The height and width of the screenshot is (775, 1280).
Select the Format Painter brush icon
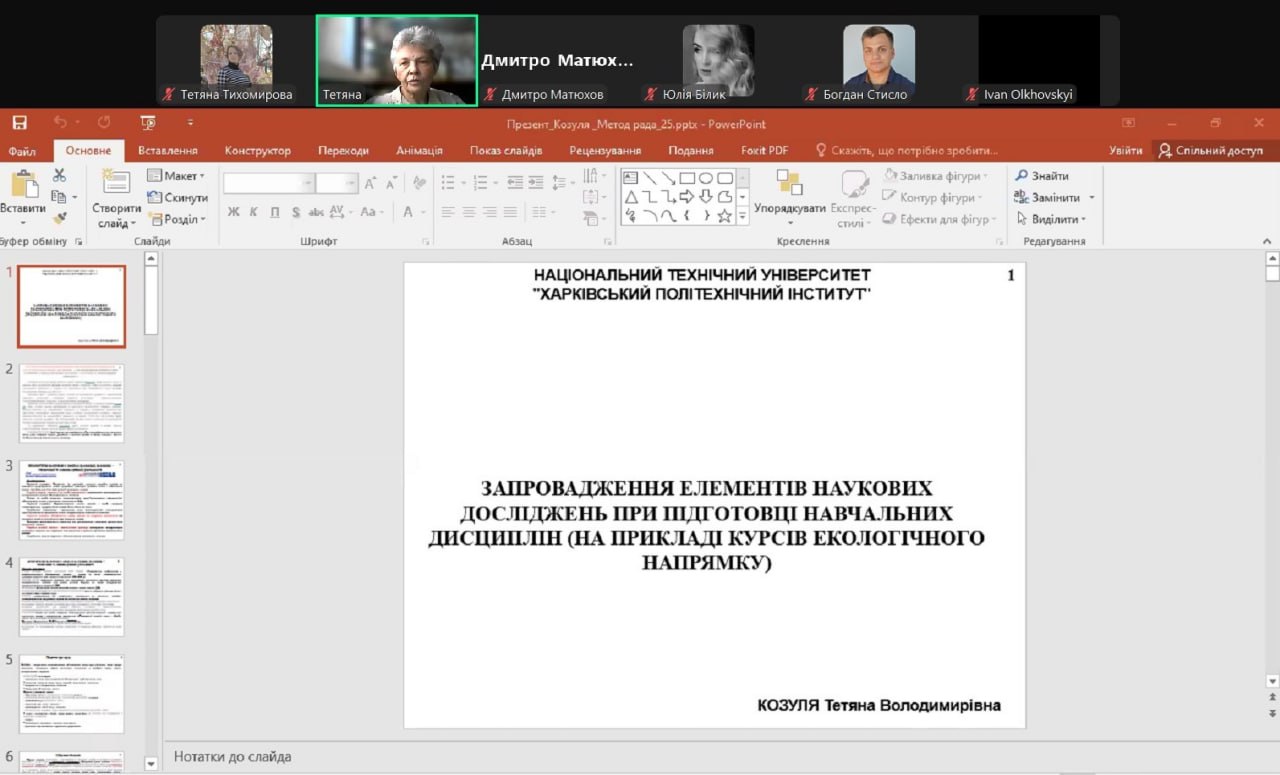[x=59, y=218]
